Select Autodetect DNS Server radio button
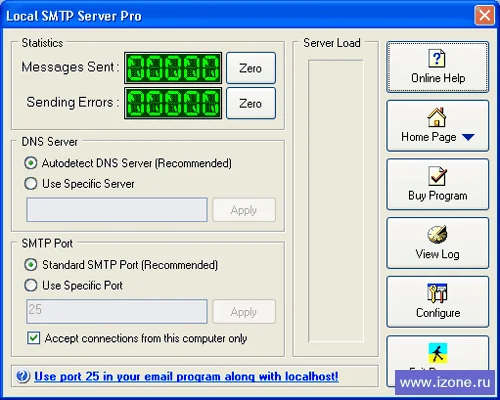 [x=31, y=163]
